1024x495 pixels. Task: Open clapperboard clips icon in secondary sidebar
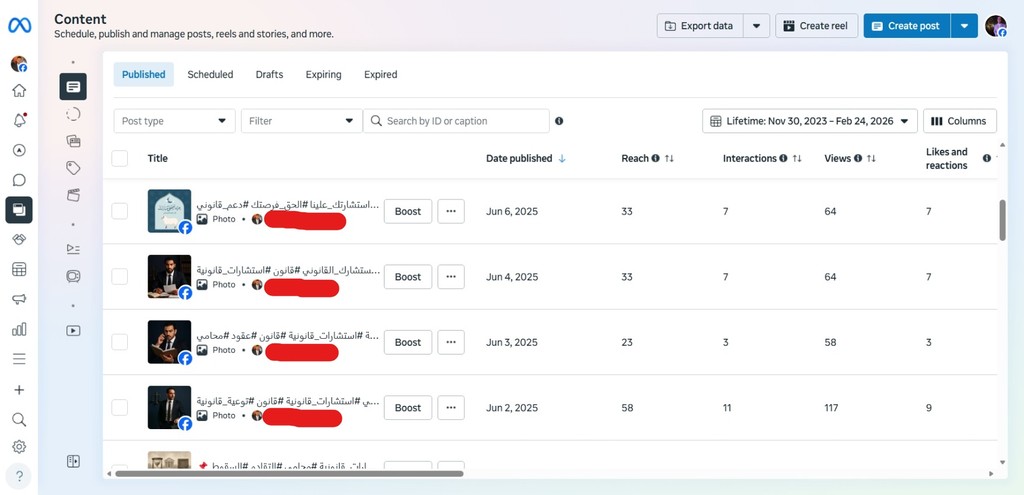tap(73, 195)
